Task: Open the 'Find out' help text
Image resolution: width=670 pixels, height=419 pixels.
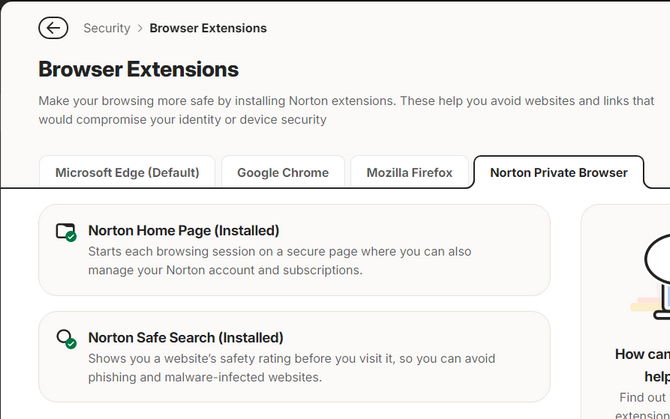Action: pos(643,406)
